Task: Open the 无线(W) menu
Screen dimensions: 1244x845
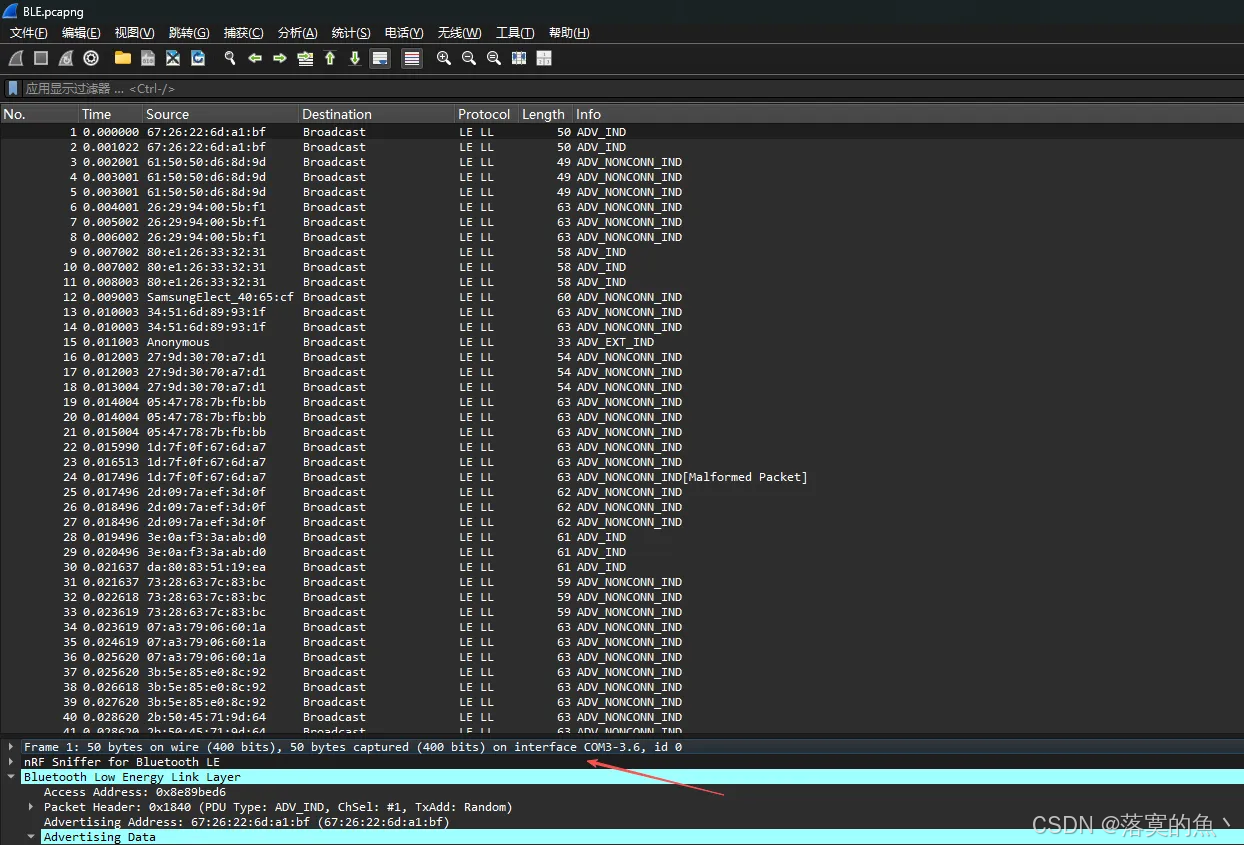Action: tap(459, 33)
